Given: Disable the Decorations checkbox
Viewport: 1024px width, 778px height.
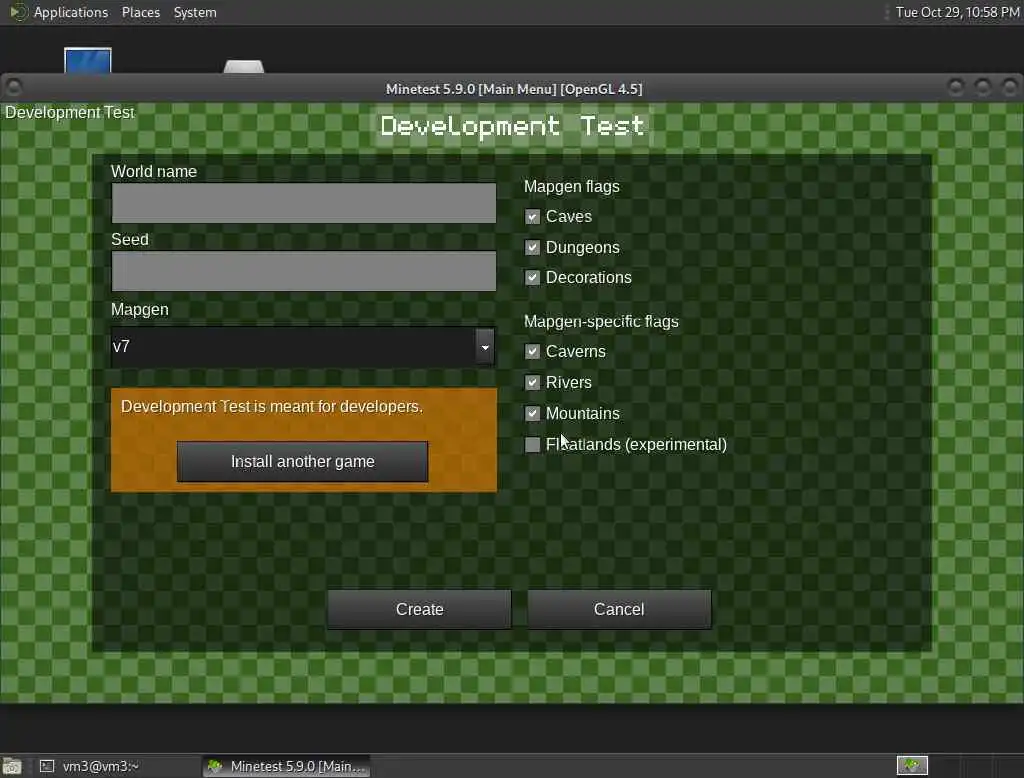Looking at the screenshot, I should pyautogui.click(x=532, y=278).
